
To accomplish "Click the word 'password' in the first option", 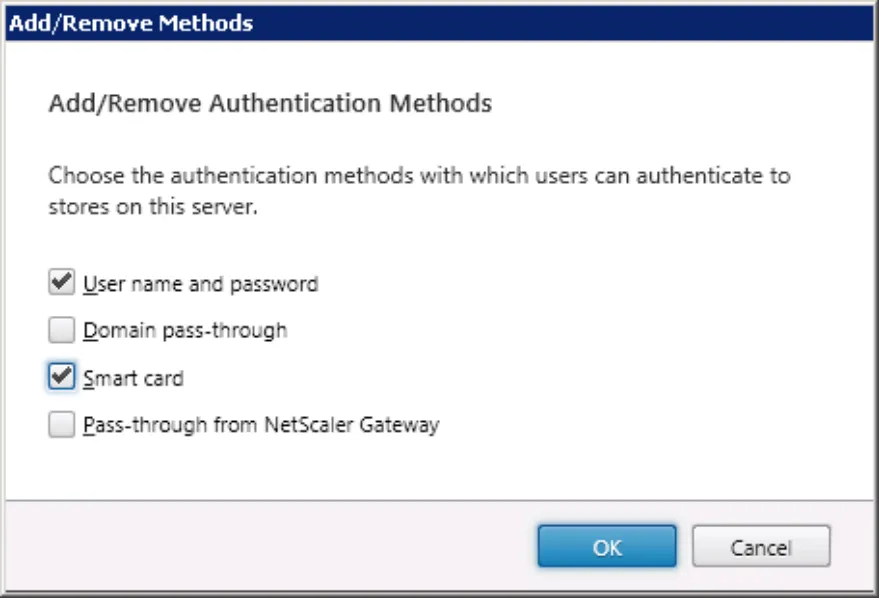I will click(274, 285).
